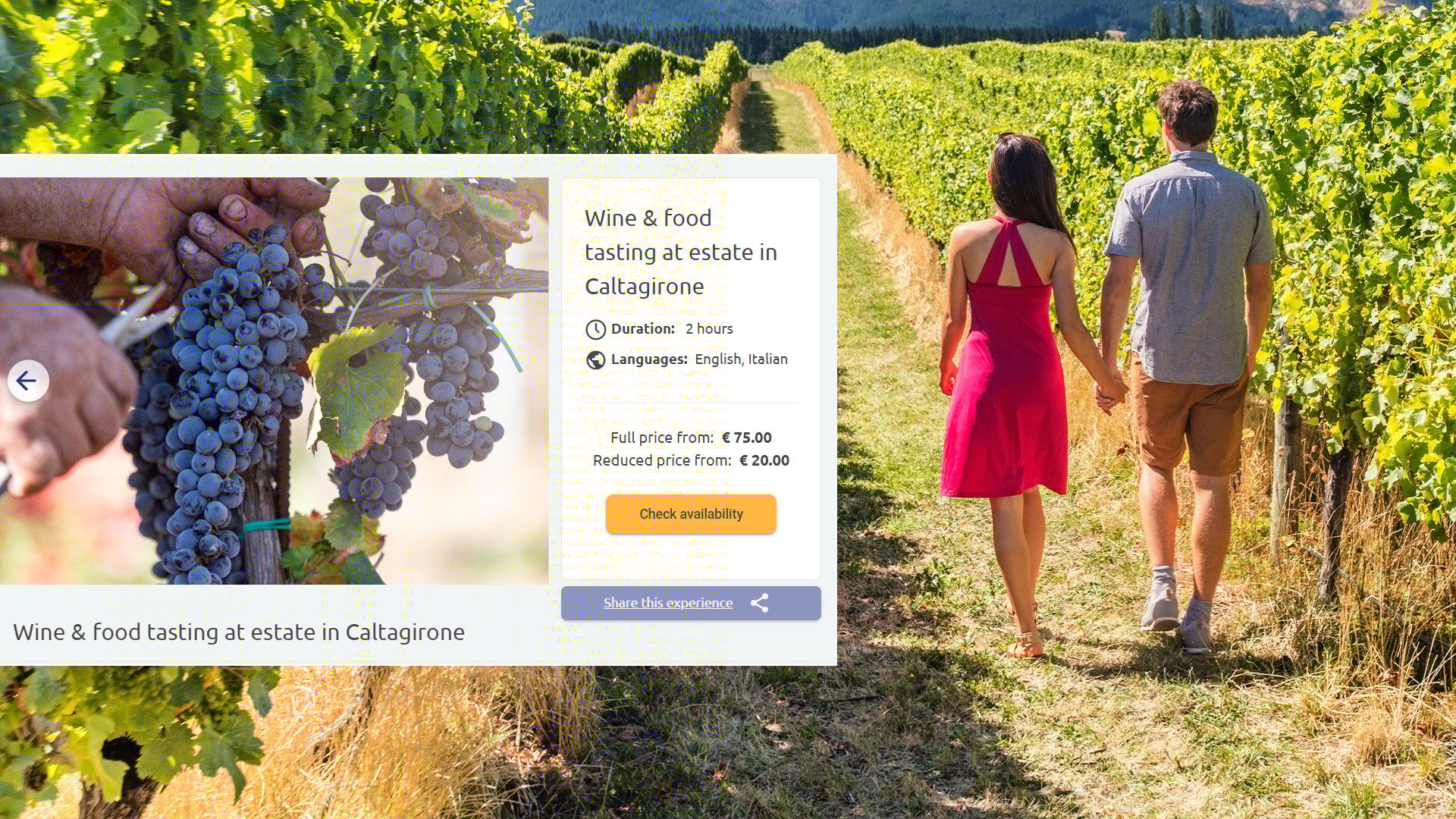Click the 2 hours duration value
This screenshot has height=819, width=1456.
[709, 328]
